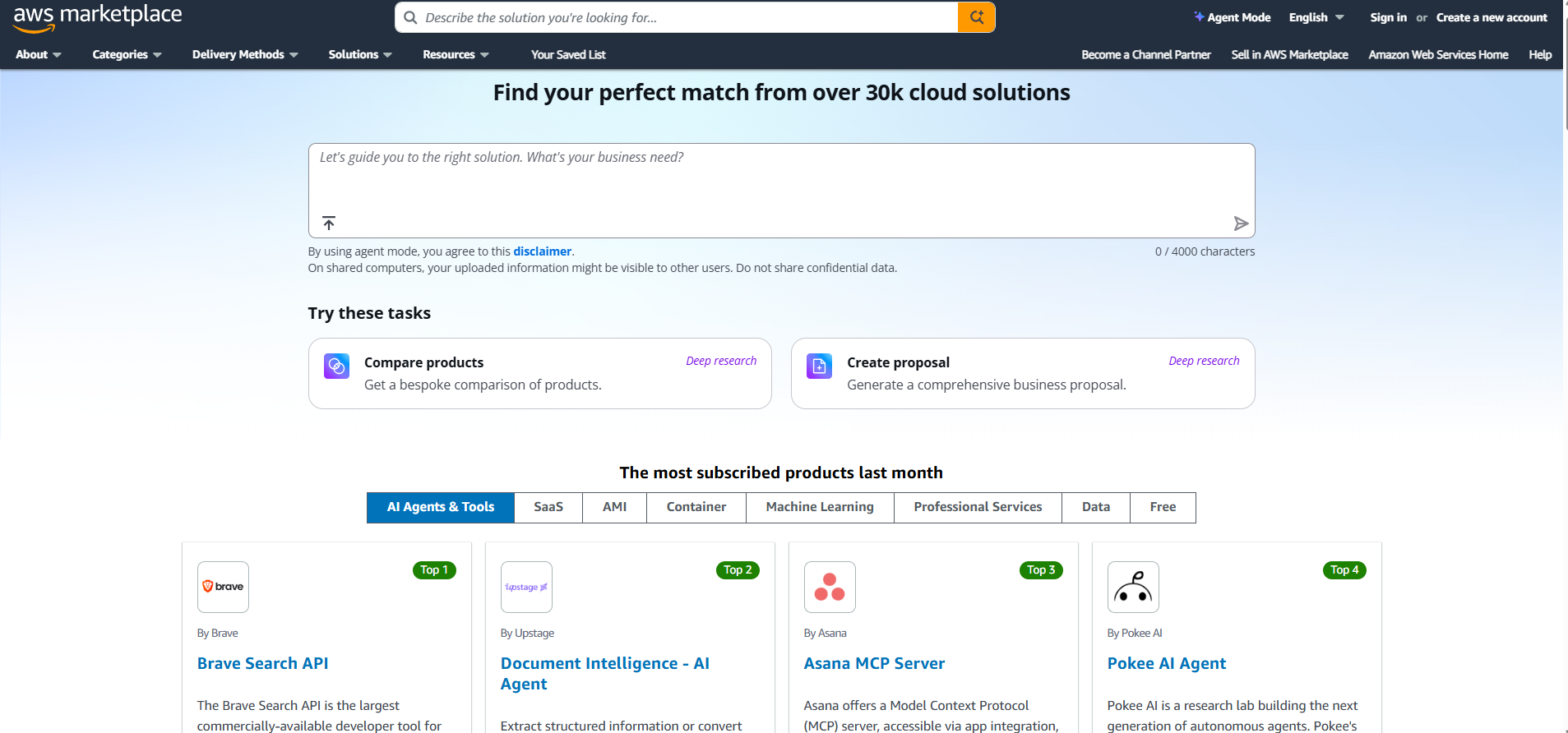Open the Pokee AI logo thumbnail

(1133, 587)
